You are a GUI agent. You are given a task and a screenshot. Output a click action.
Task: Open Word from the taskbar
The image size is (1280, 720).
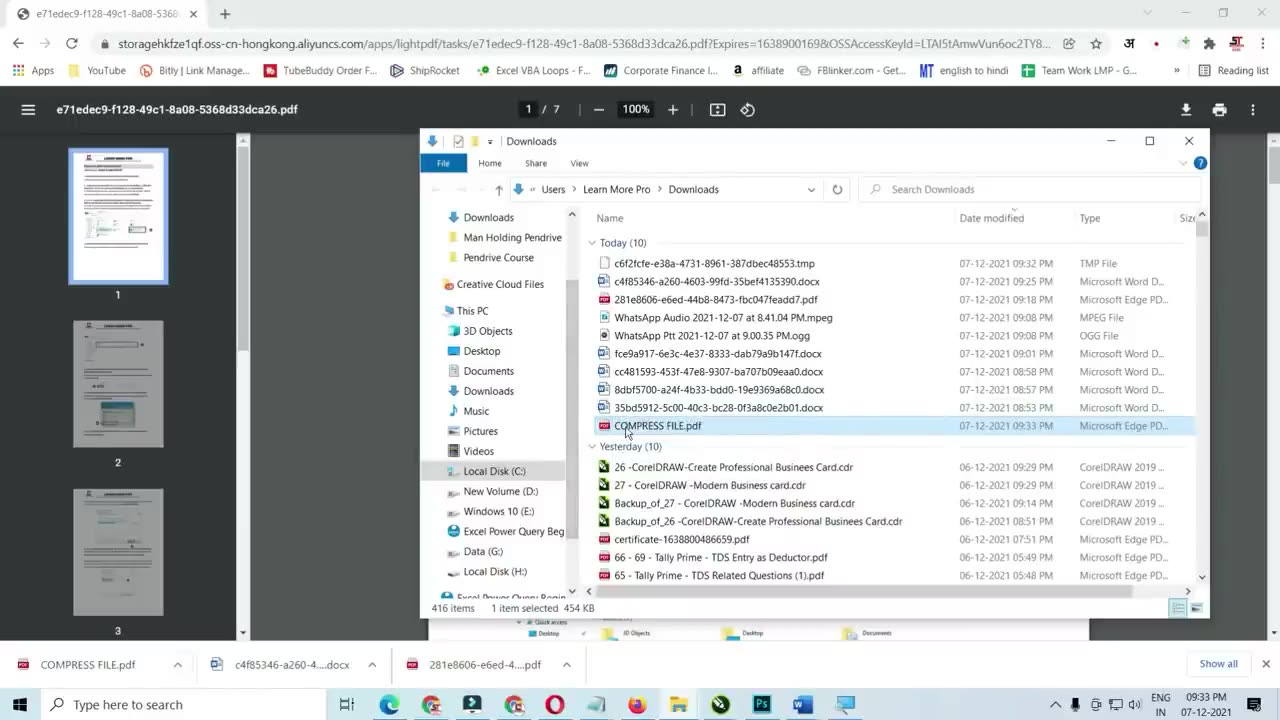pyautogui.click(x=803, y=704)
